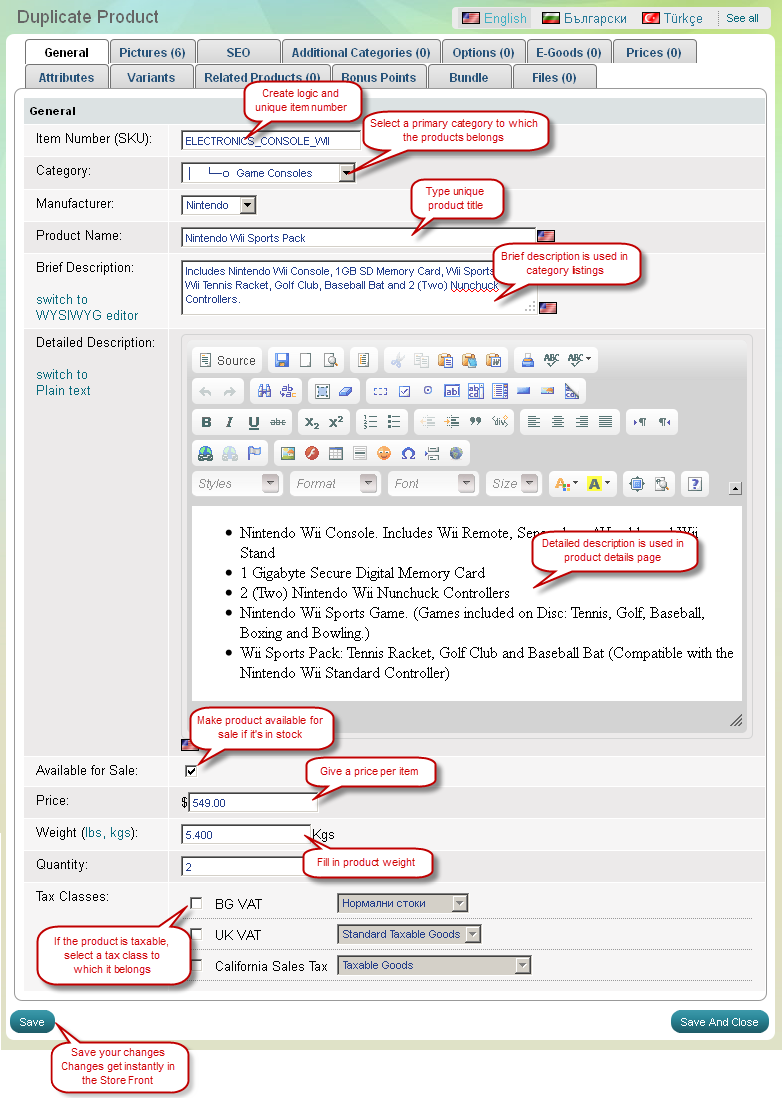The image size is (782, 1098).
Task: Click the Bold formatting icon
Action: coord(206,422)
